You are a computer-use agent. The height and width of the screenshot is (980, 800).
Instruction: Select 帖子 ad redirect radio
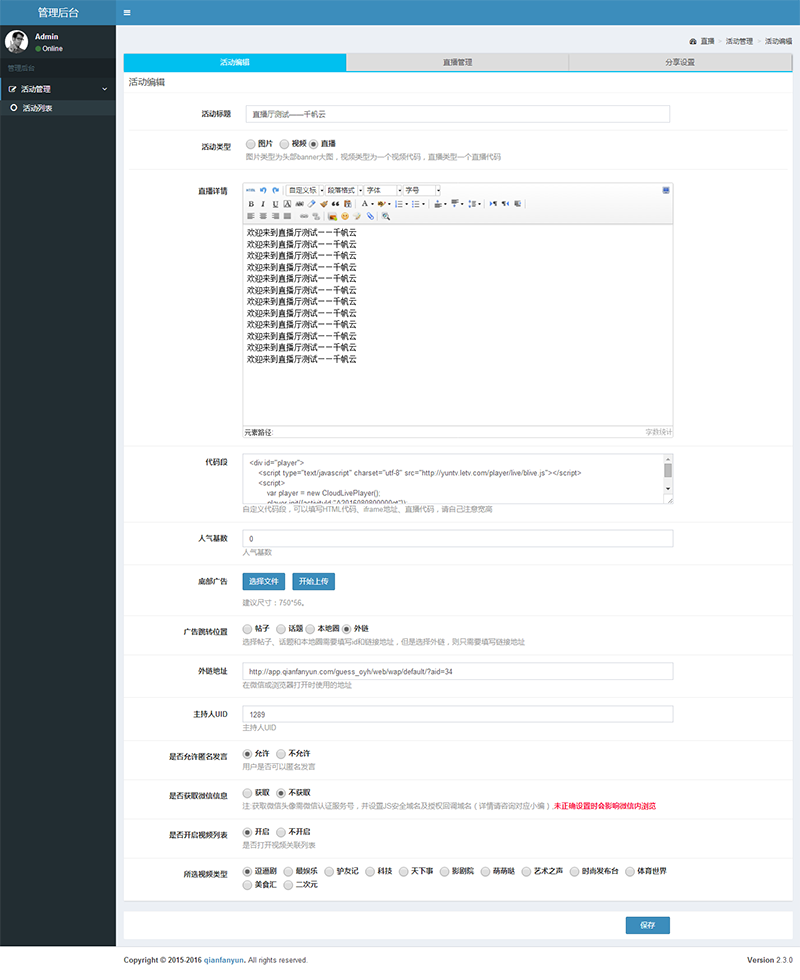(248, 629)
